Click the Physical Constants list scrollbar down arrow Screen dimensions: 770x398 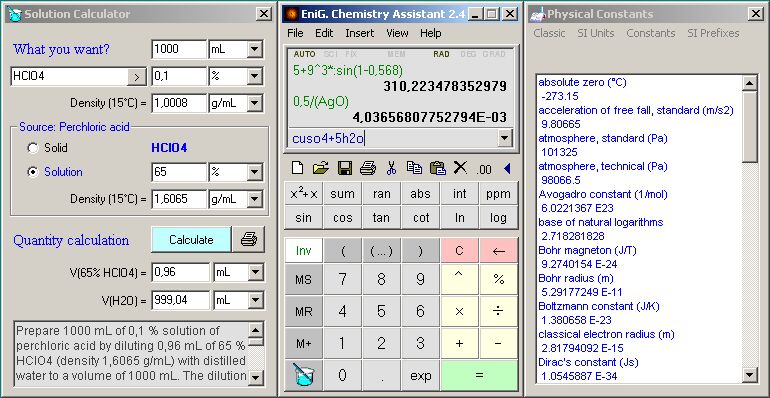[x=749, y=375]
